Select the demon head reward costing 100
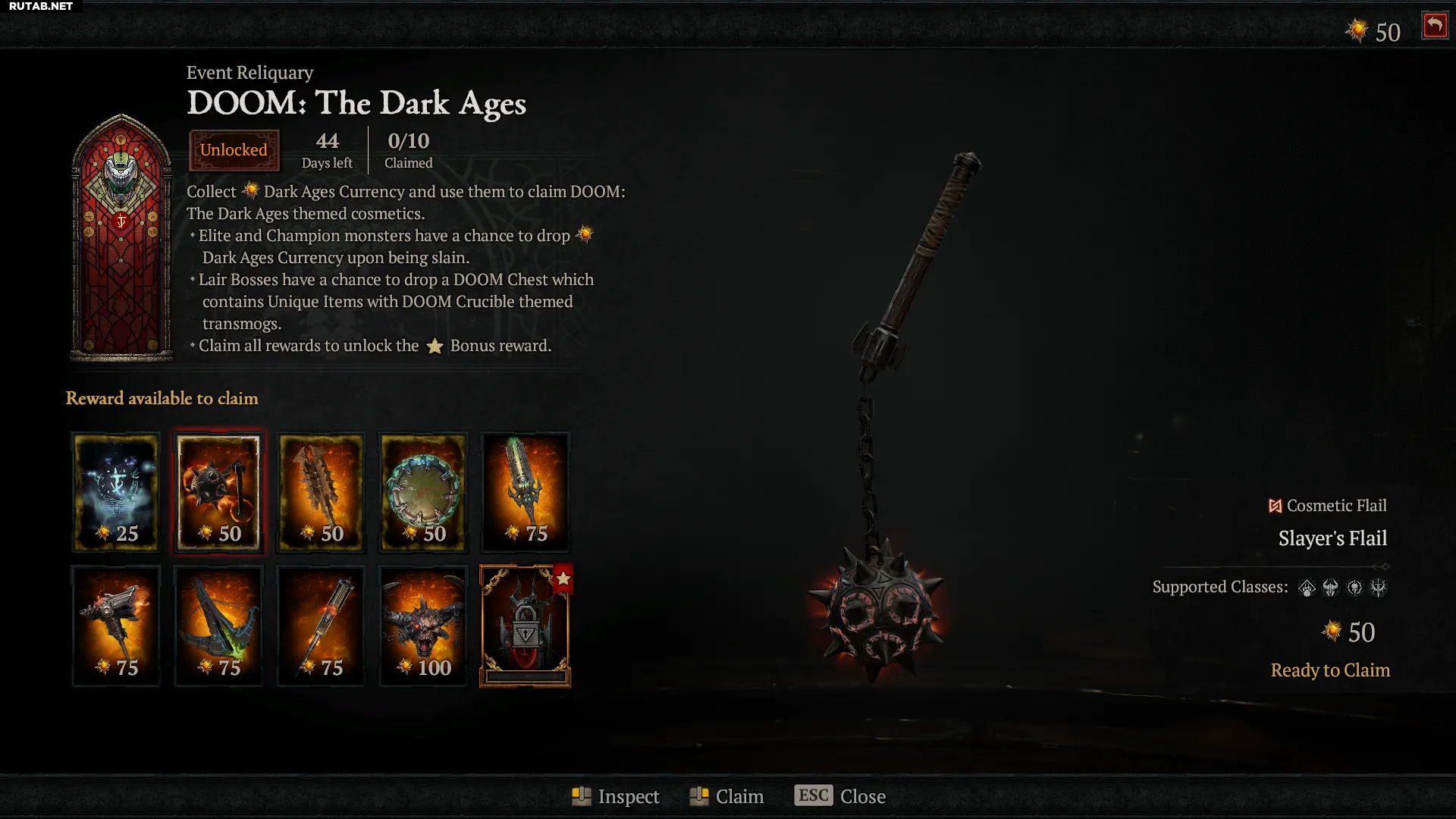Screen dimensions: 1456x819 (x=423, y=626)
